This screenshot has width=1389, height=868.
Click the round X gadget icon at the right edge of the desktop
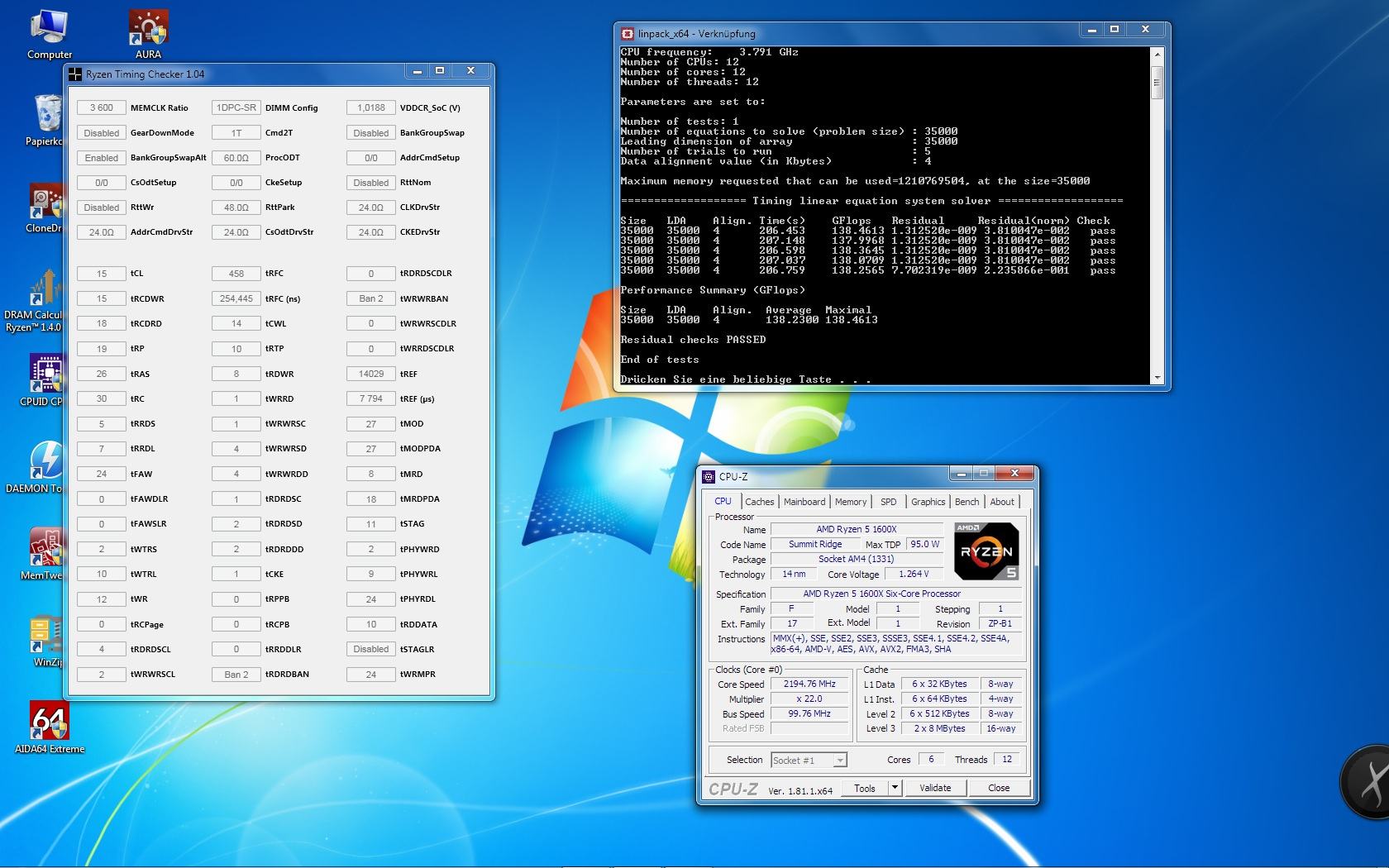1366,781
